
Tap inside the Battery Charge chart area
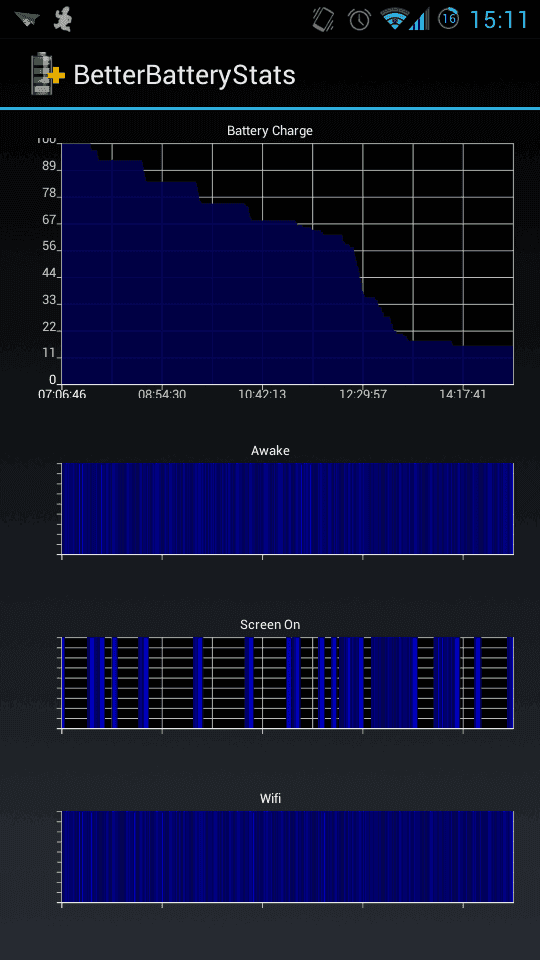[x=288, y=264]
